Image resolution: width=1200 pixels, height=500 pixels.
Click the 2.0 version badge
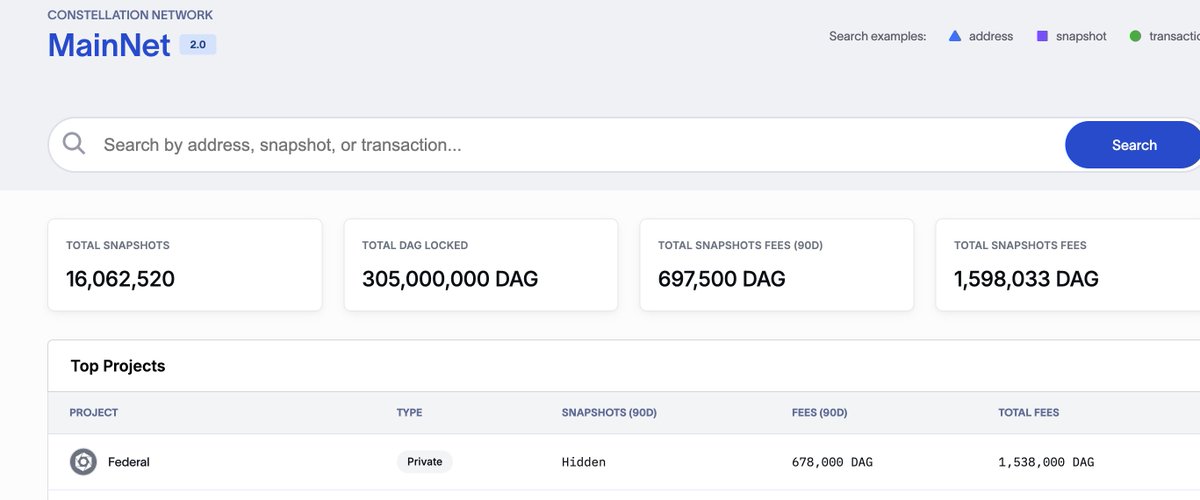coord(198,45)
